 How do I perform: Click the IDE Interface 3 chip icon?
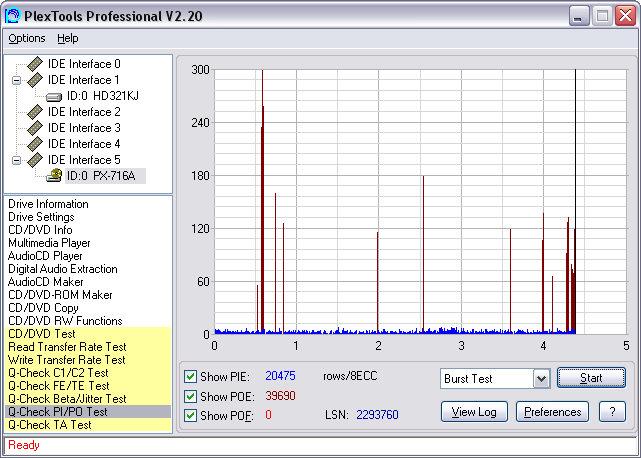(x=35, y=128)
